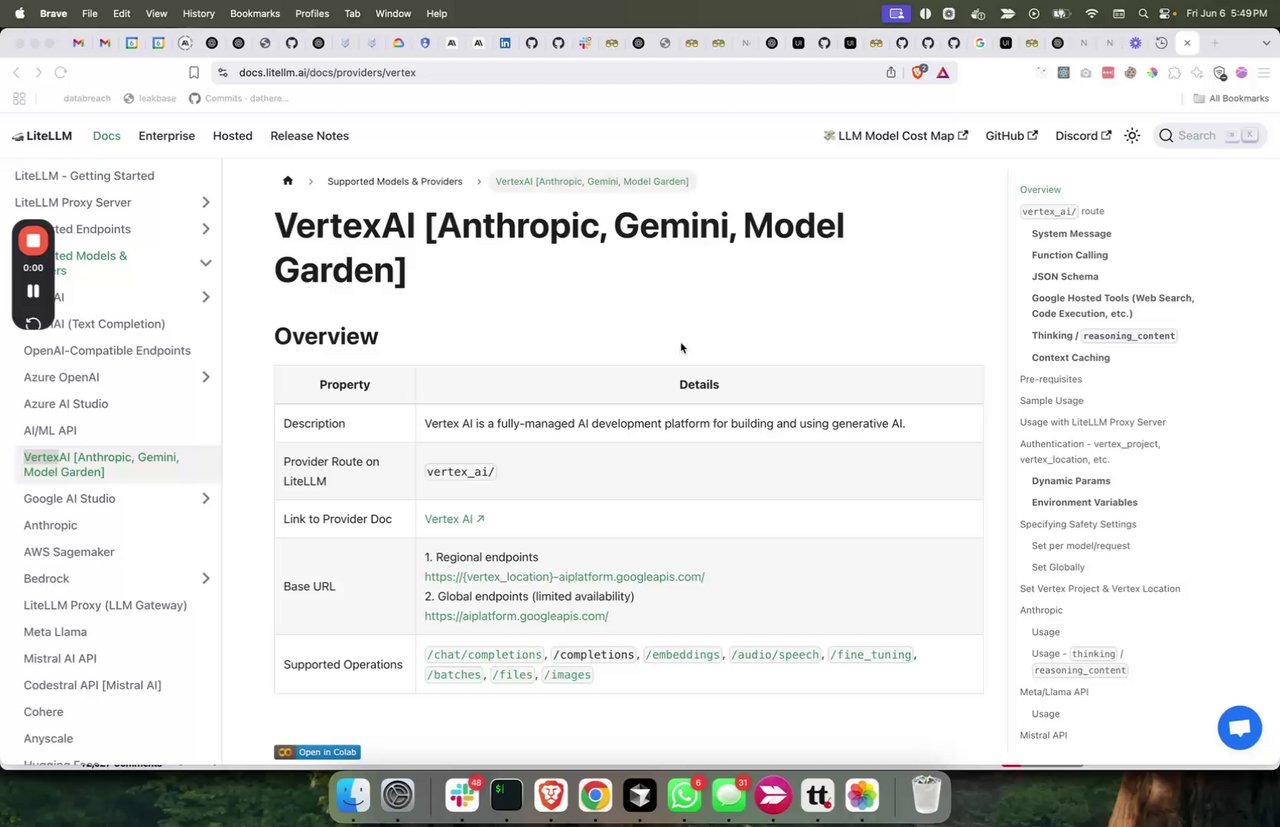Click Spotlight search in the menu bar
The width and height of the screenshot is (1280, 827).
pyautogui.click(x=1143, y=14)
